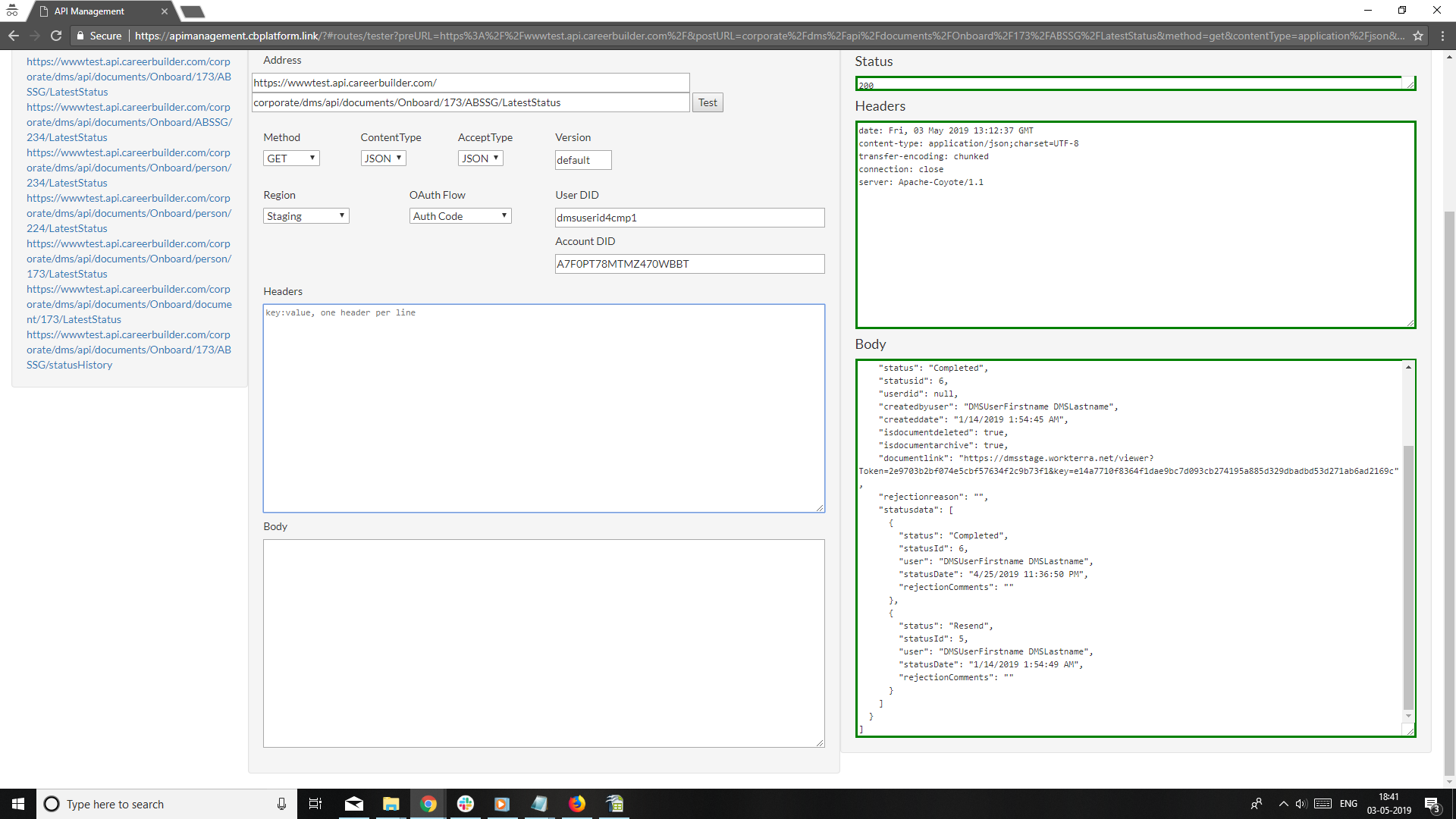
Task: Click the request Body textarea
Action: pyautogui.click(x=544, y=643)
